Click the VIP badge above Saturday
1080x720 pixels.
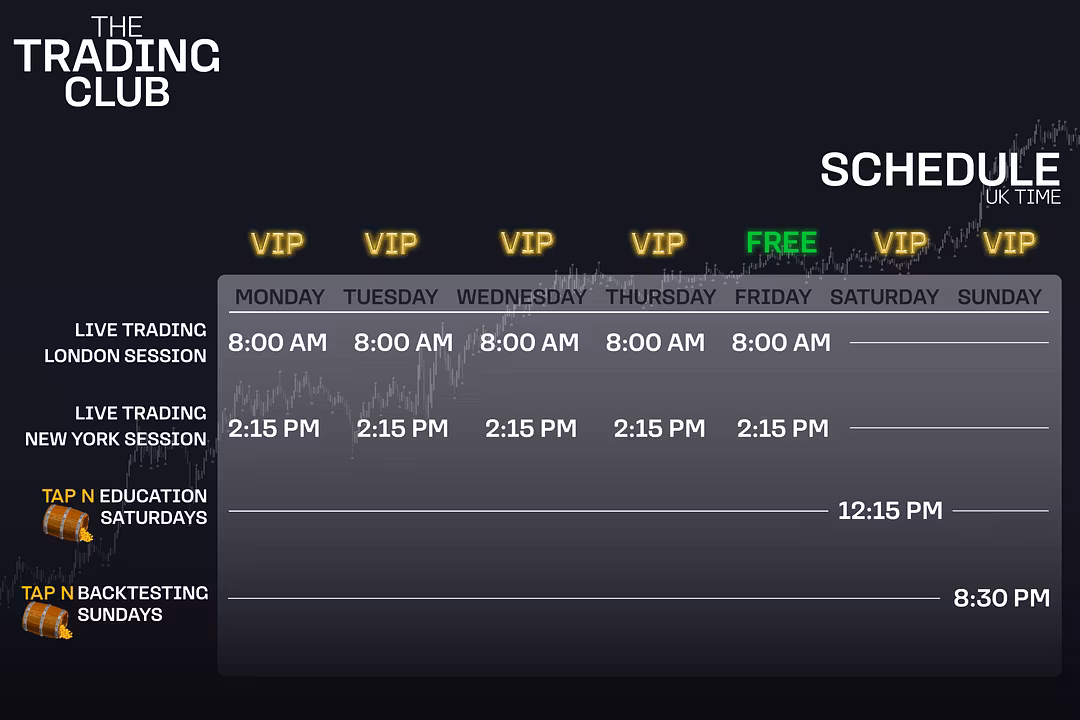coord(900,243)
